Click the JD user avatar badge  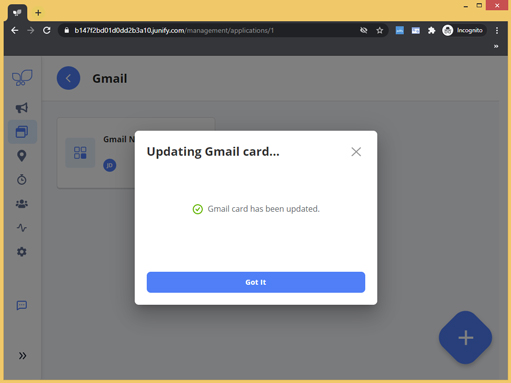tap(110, 165)
